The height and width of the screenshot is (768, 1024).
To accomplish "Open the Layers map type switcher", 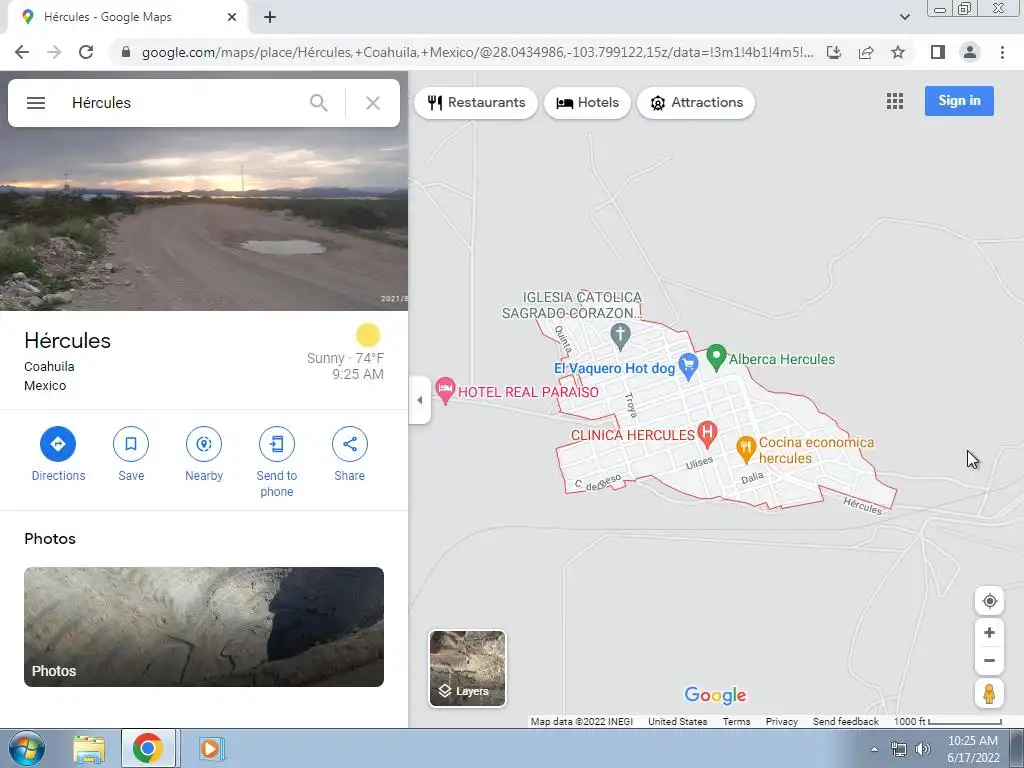I will (467, 668).
